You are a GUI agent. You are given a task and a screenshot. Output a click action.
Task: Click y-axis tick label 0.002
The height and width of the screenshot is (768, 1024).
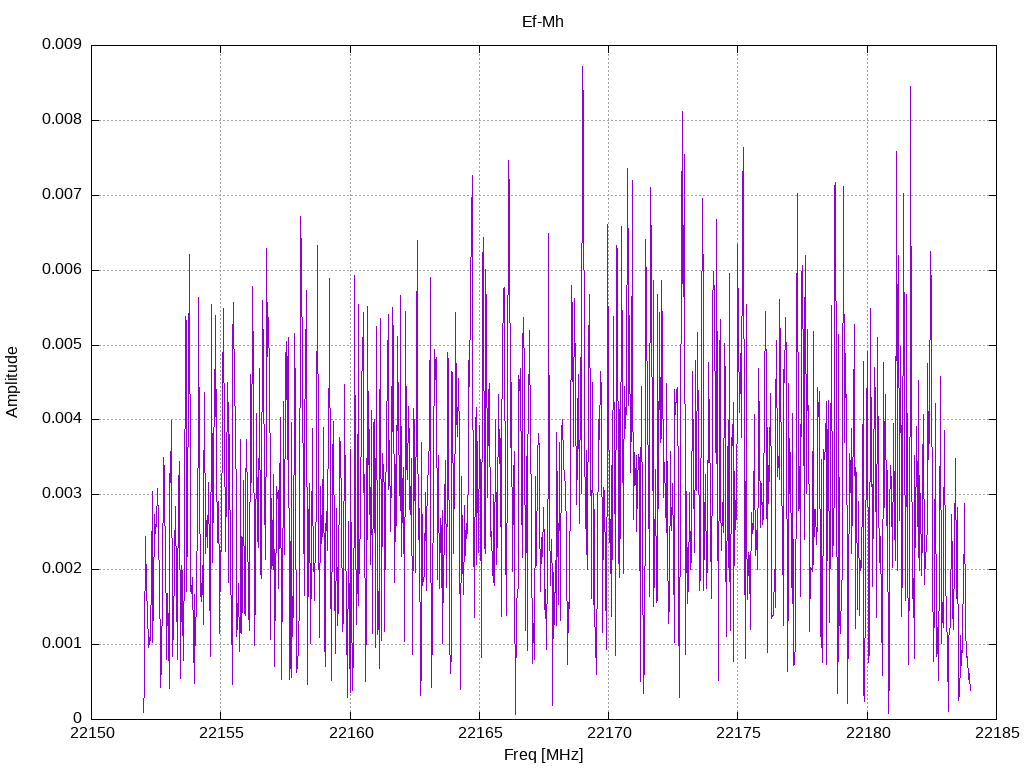click(x=62, y=569)
